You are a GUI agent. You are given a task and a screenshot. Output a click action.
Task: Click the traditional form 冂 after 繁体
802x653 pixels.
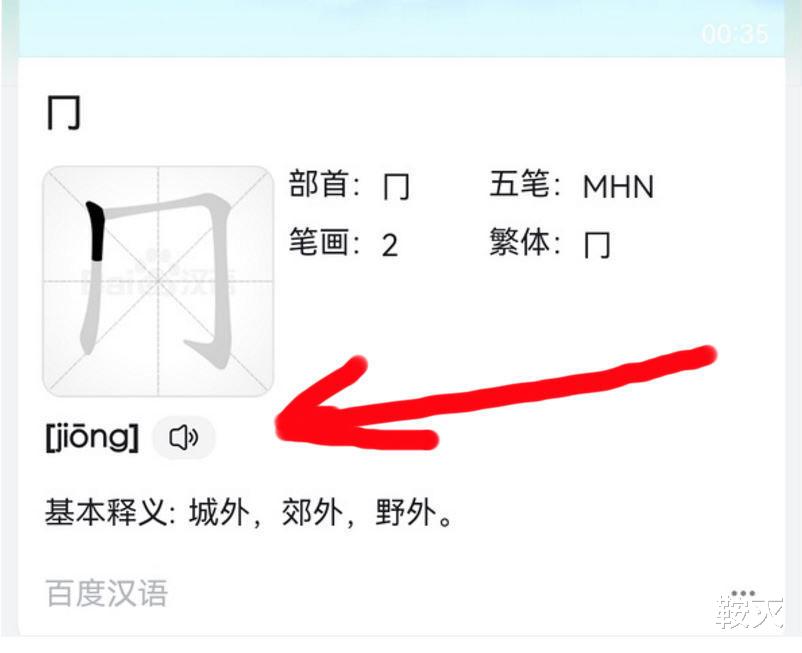tap(597, 245)
